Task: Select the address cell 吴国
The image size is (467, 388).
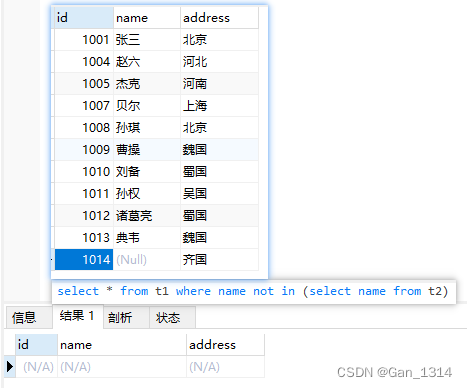Action: coord(219,194)
